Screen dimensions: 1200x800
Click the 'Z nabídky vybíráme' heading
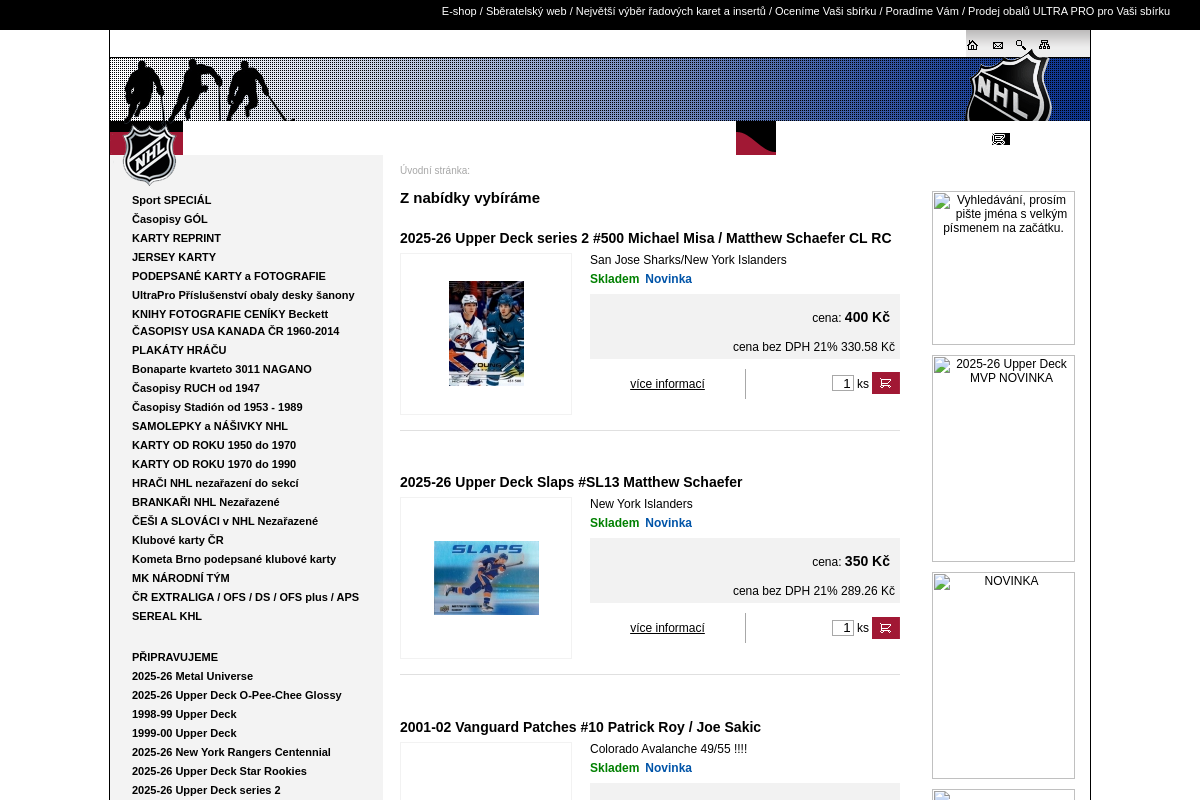click(470, 198)
